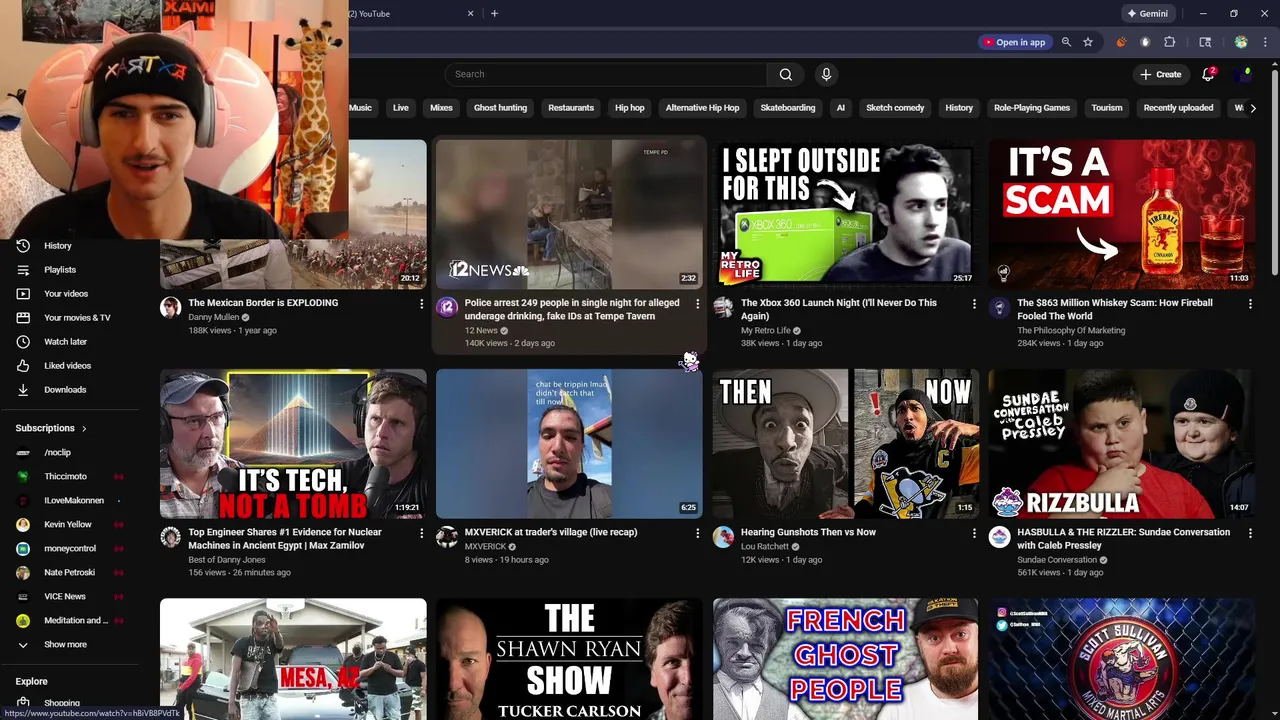Open options menu for Tempe Tavern video

tap(697, 304)
